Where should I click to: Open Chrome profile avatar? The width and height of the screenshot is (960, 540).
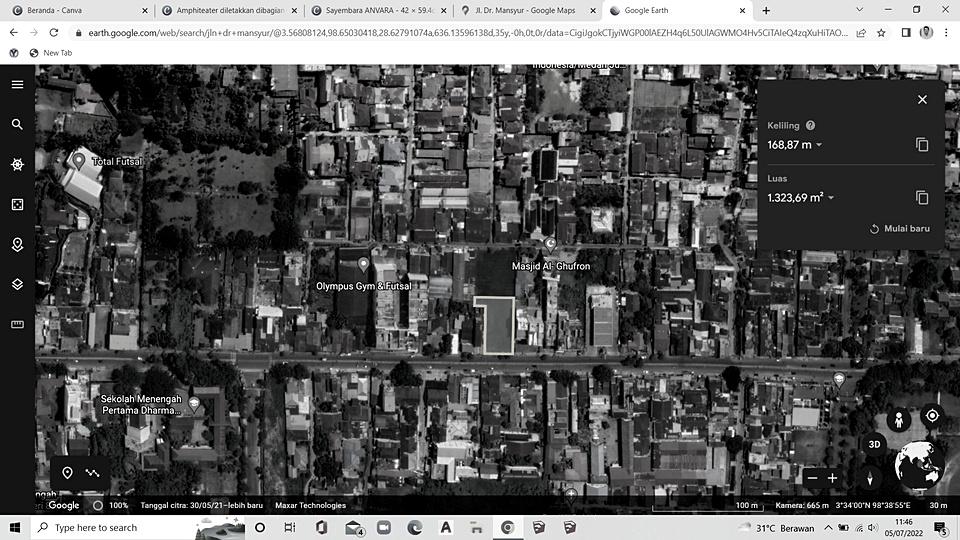tap(926, 33)
